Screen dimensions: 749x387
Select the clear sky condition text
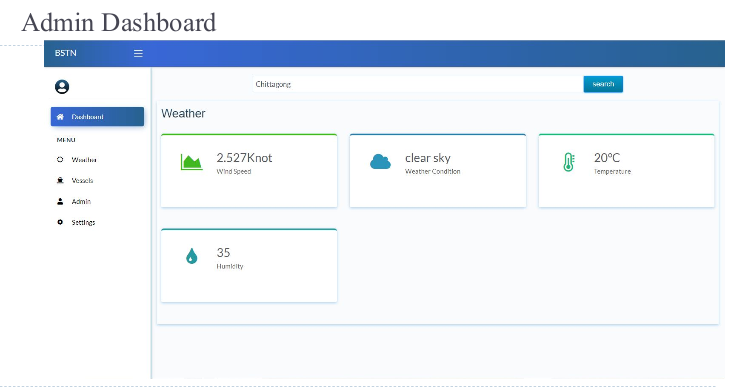click(428, 158)
